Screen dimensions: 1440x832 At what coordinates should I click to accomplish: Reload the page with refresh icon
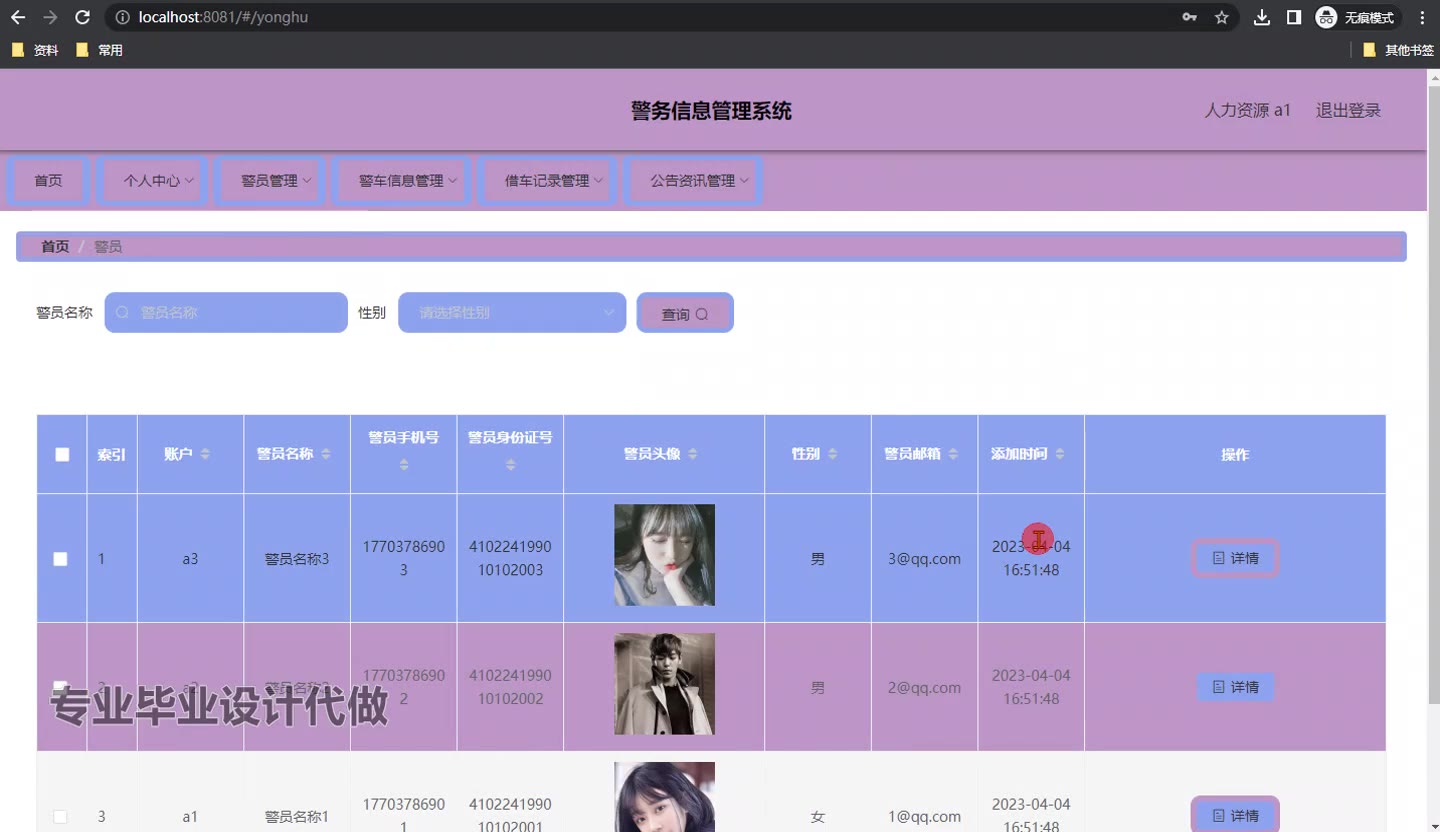(83, 17)
